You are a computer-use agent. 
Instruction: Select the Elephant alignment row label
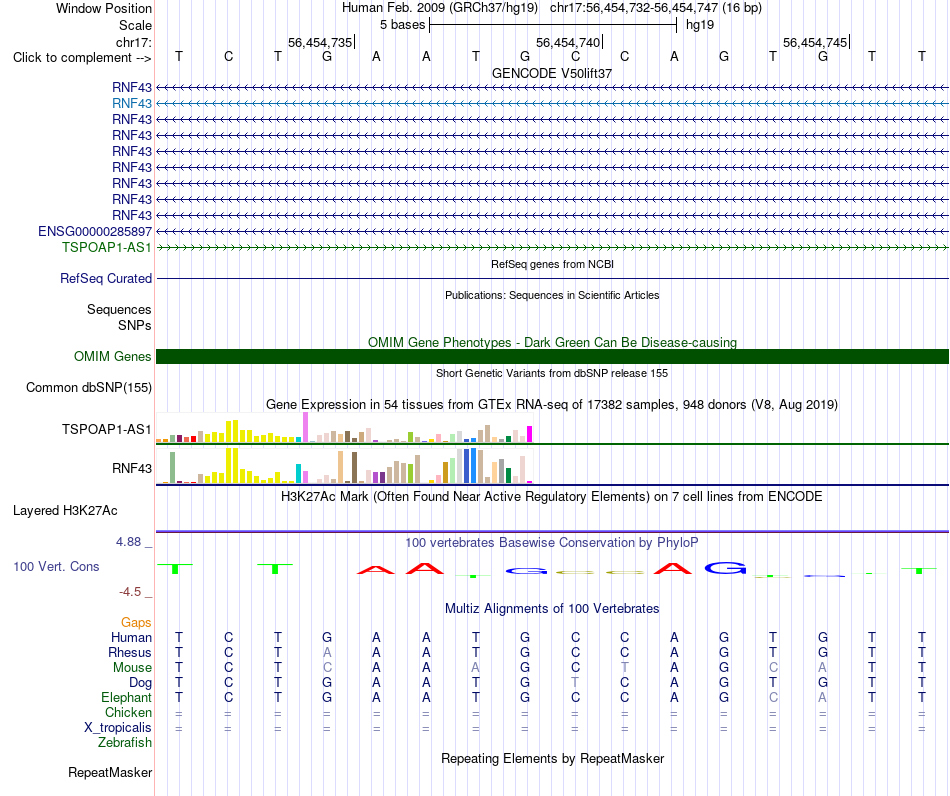coord(127,697)
